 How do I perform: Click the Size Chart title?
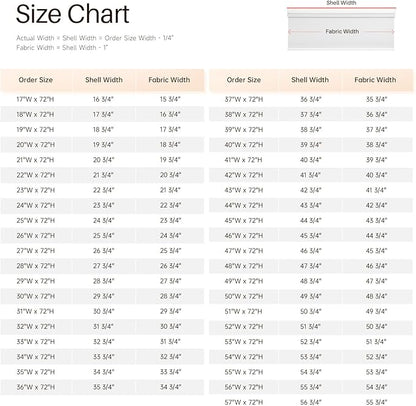tap(72, 14)
